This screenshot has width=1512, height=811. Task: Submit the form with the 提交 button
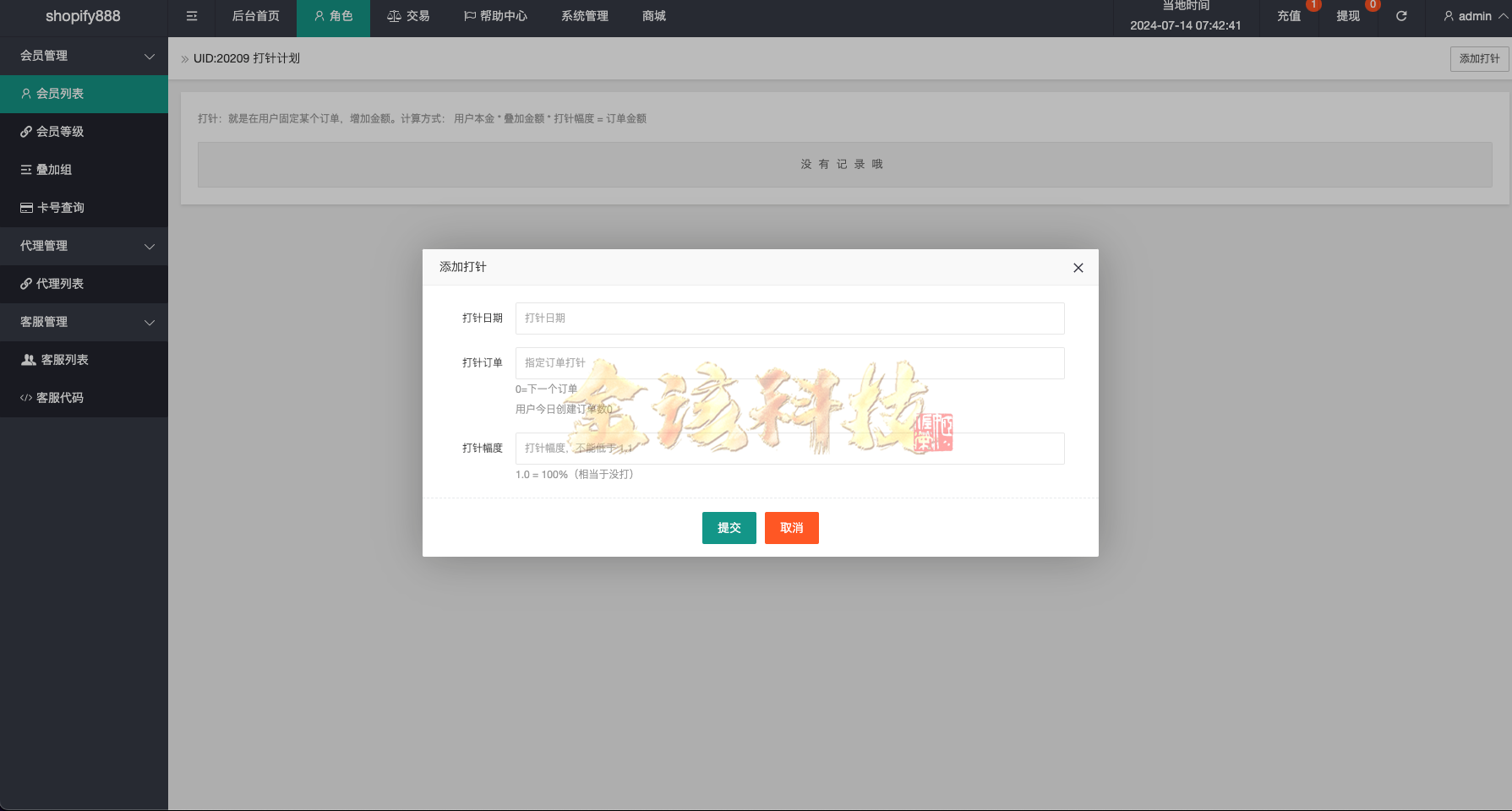pyautogui.click(x=729, y=528)
